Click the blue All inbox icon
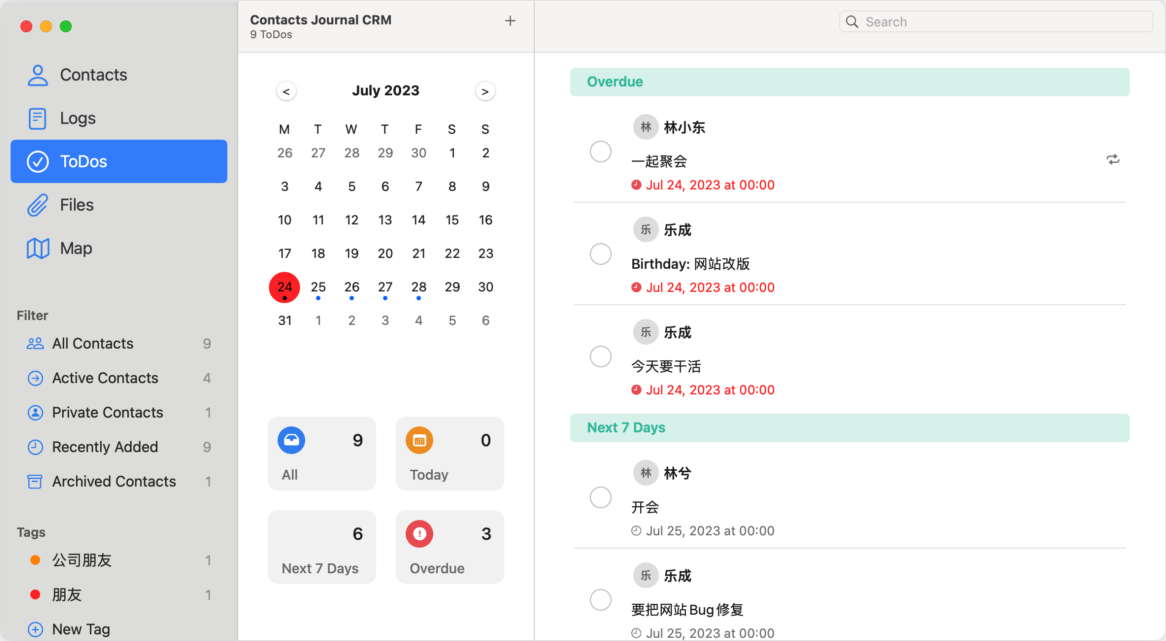Image resolution: width=1166 pixels, height=641 pixels. (292, 440)
